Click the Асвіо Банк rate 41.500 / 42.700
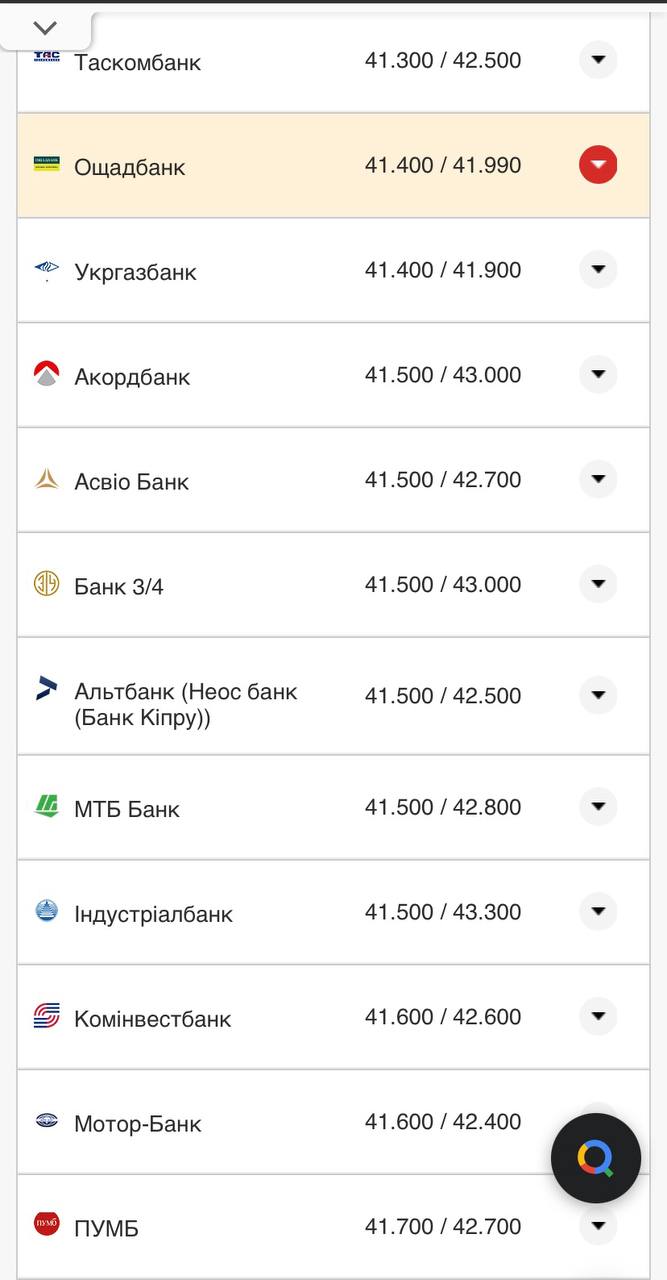The image size is (667, 1280). pos(442,480)
